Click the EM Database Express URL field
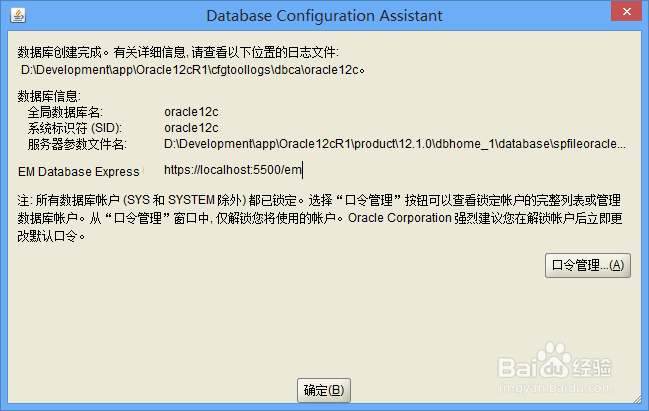Viewport: 649px width, 411px height. click(x=233, y=170)
